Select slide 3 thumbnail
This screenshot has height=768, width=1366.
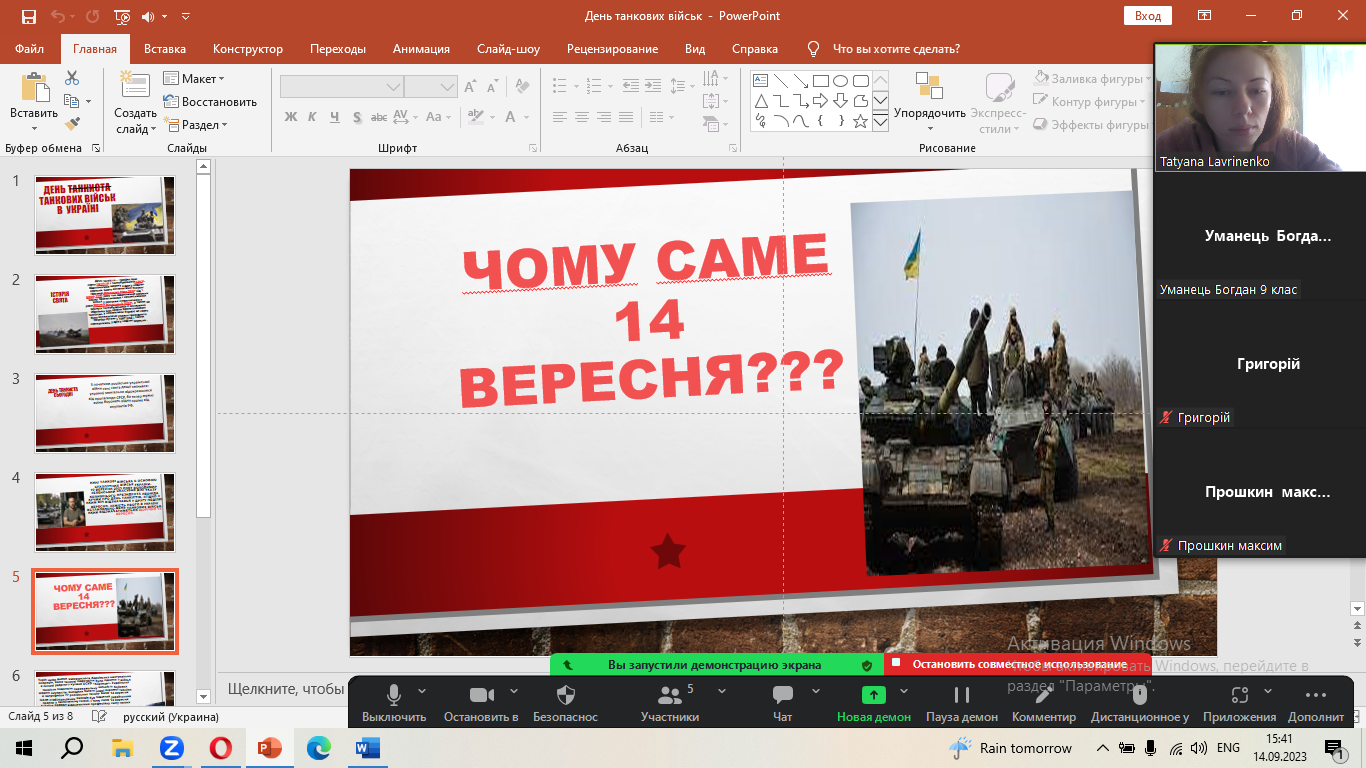(105, 413)
